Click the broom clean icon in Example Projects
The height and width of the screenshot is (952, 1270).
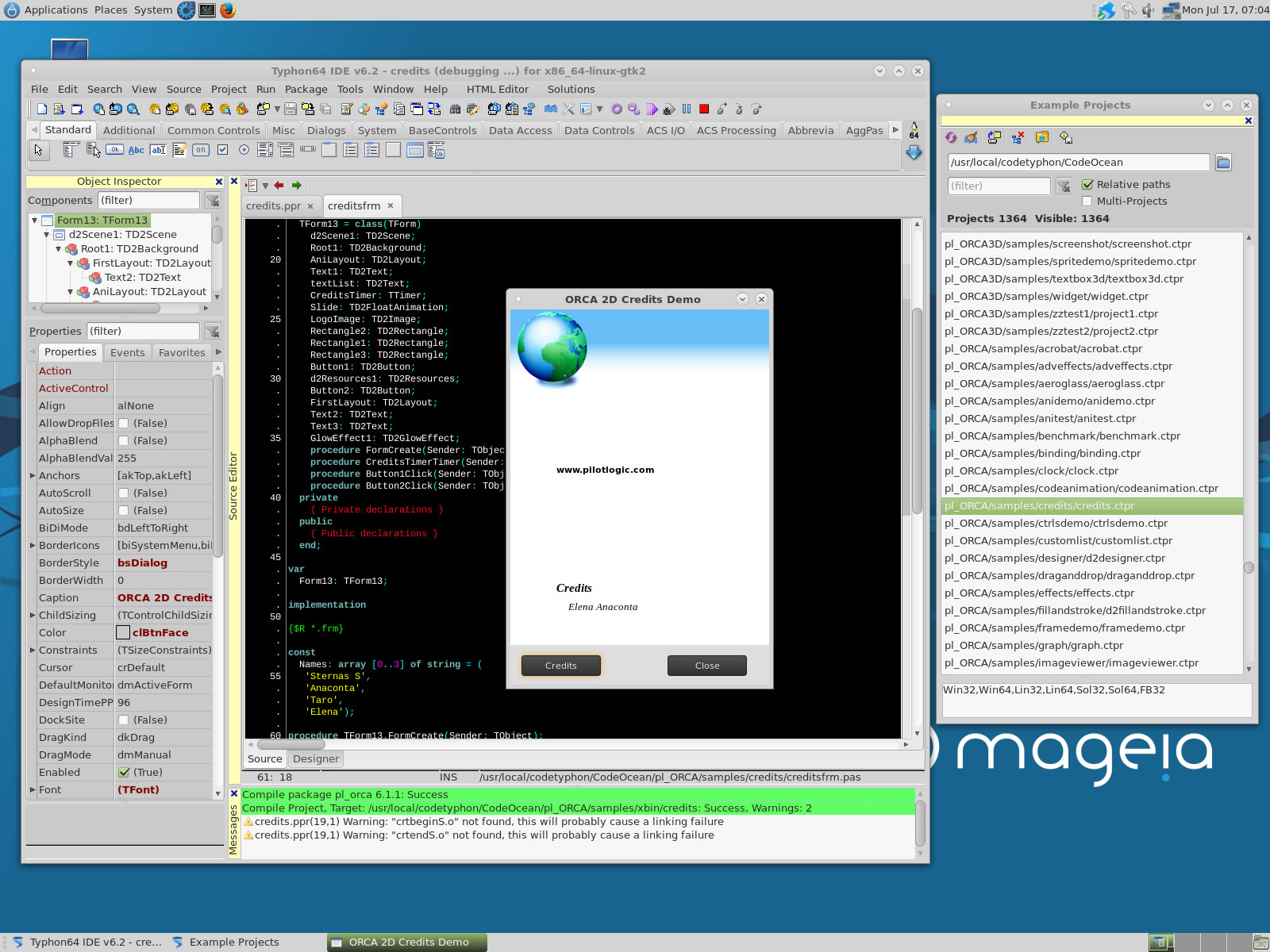[x=971, y=137]
